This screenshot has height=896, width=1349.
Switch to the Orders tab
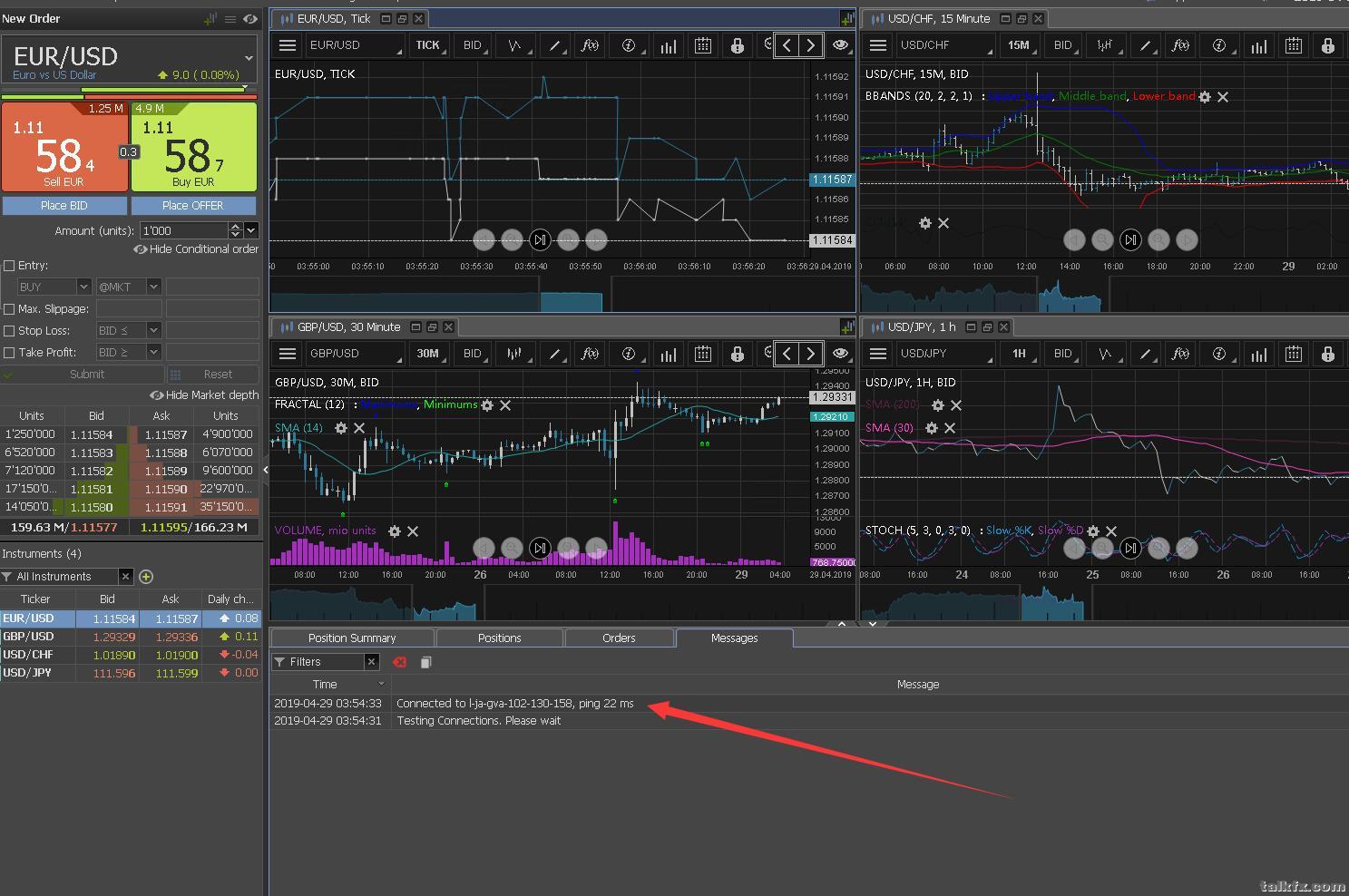point(619,638)
